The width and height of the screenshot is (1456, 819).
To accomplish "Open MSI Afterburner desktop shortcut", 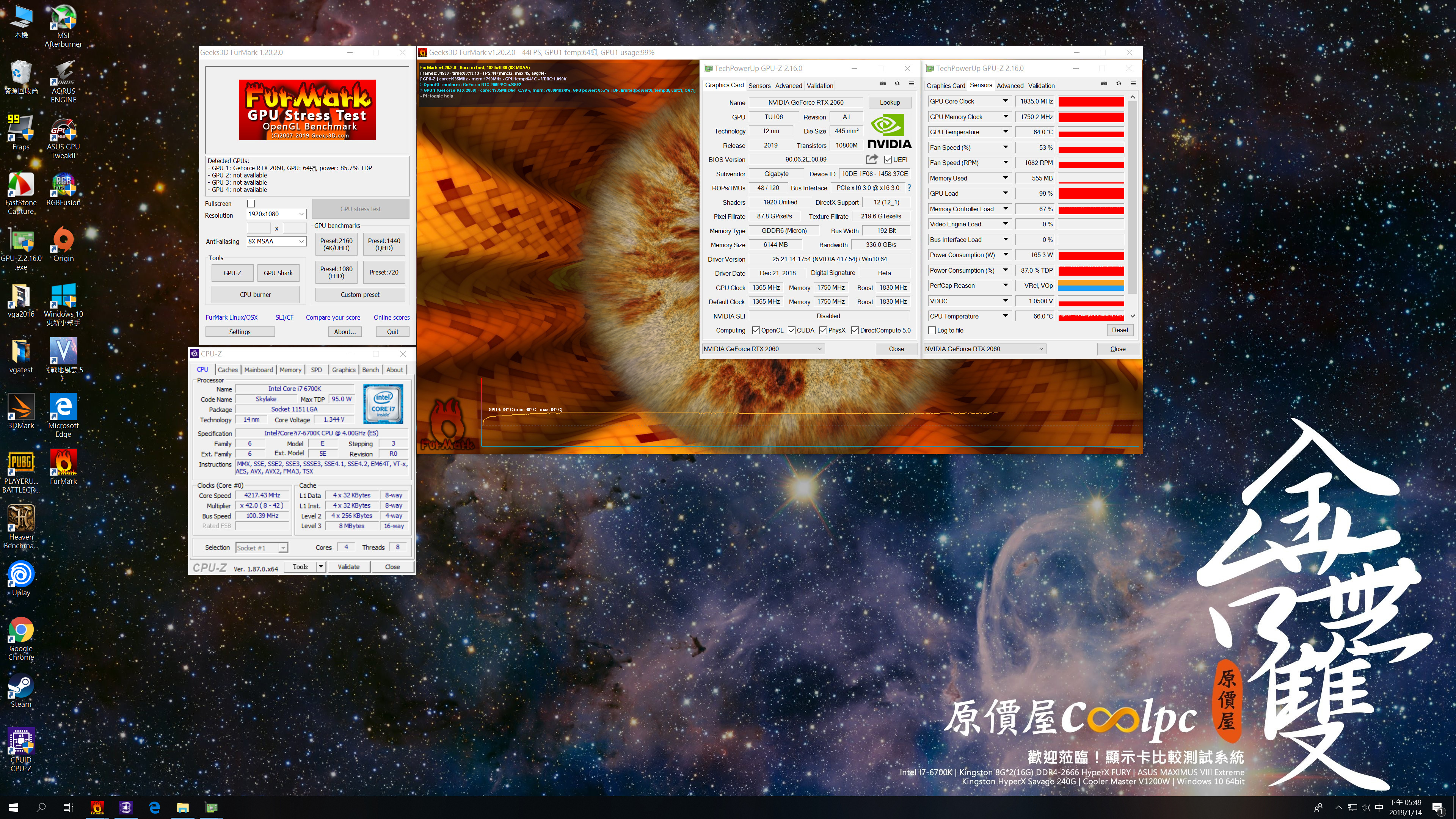I will click(63, 25).
